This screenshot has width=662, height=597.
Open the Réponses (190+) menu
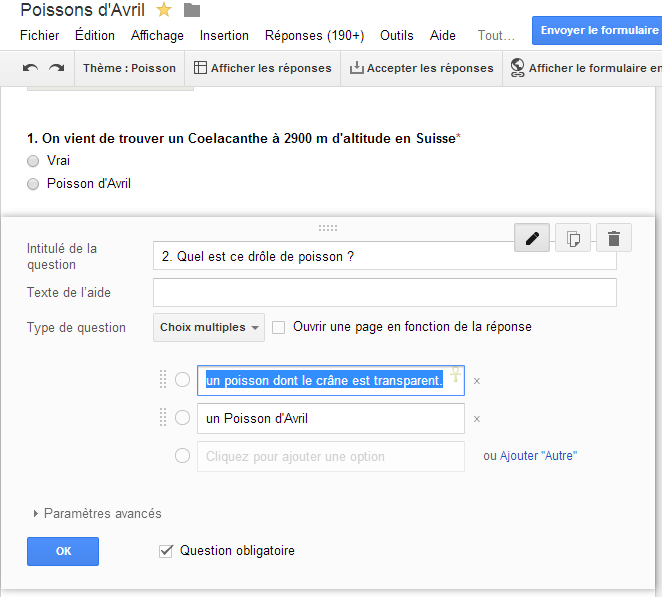(x=315, y=35)
